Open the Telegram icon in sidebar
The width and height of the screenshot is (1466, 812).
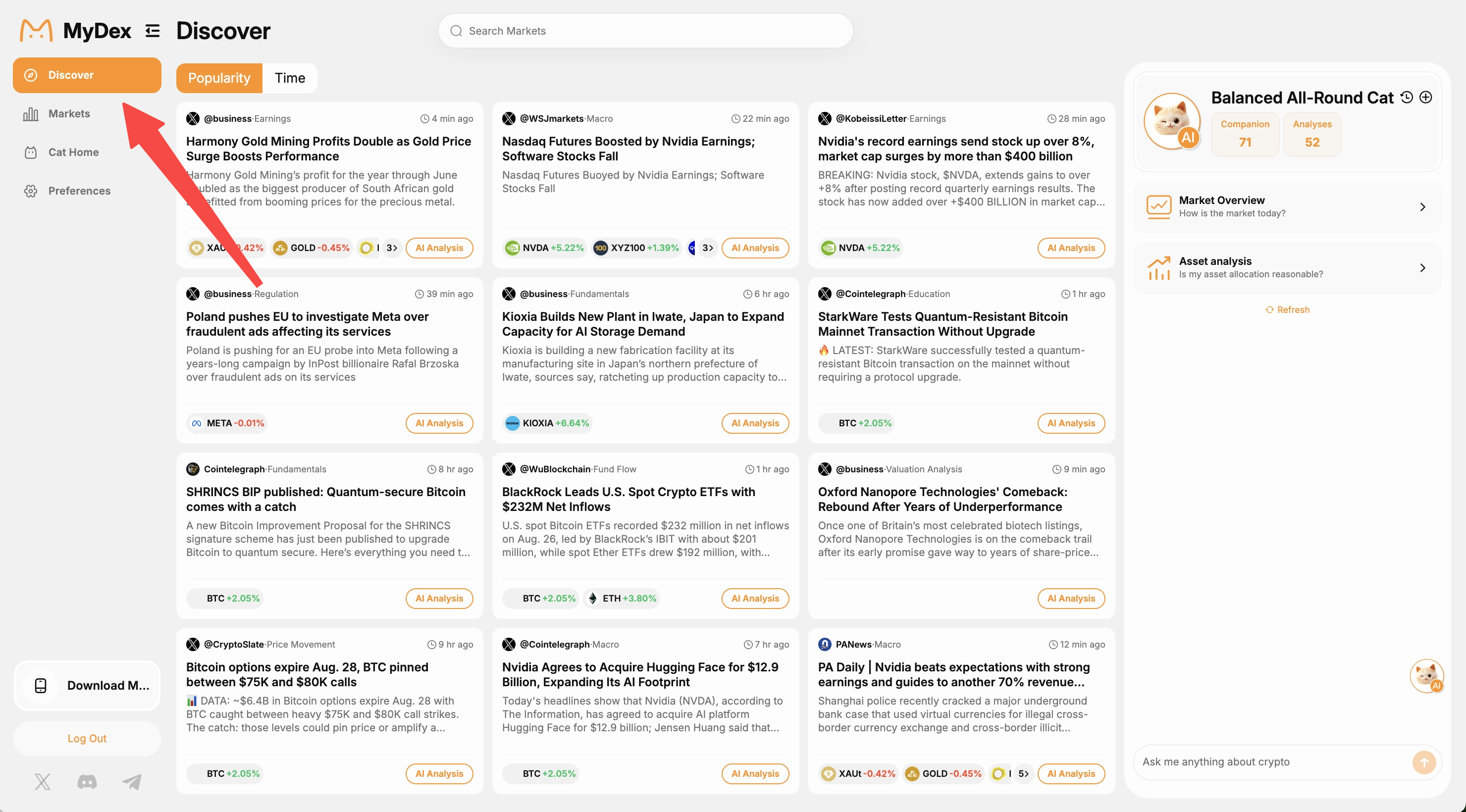point(132,781)
